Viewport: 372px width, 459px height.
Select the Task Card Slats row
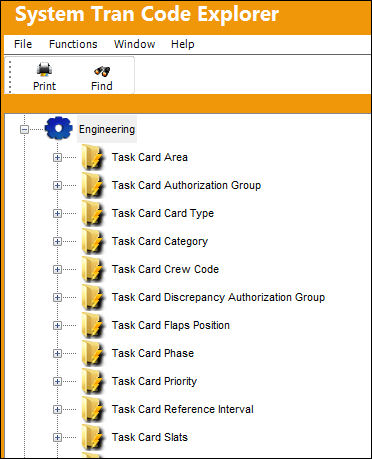tap(150, 437)
